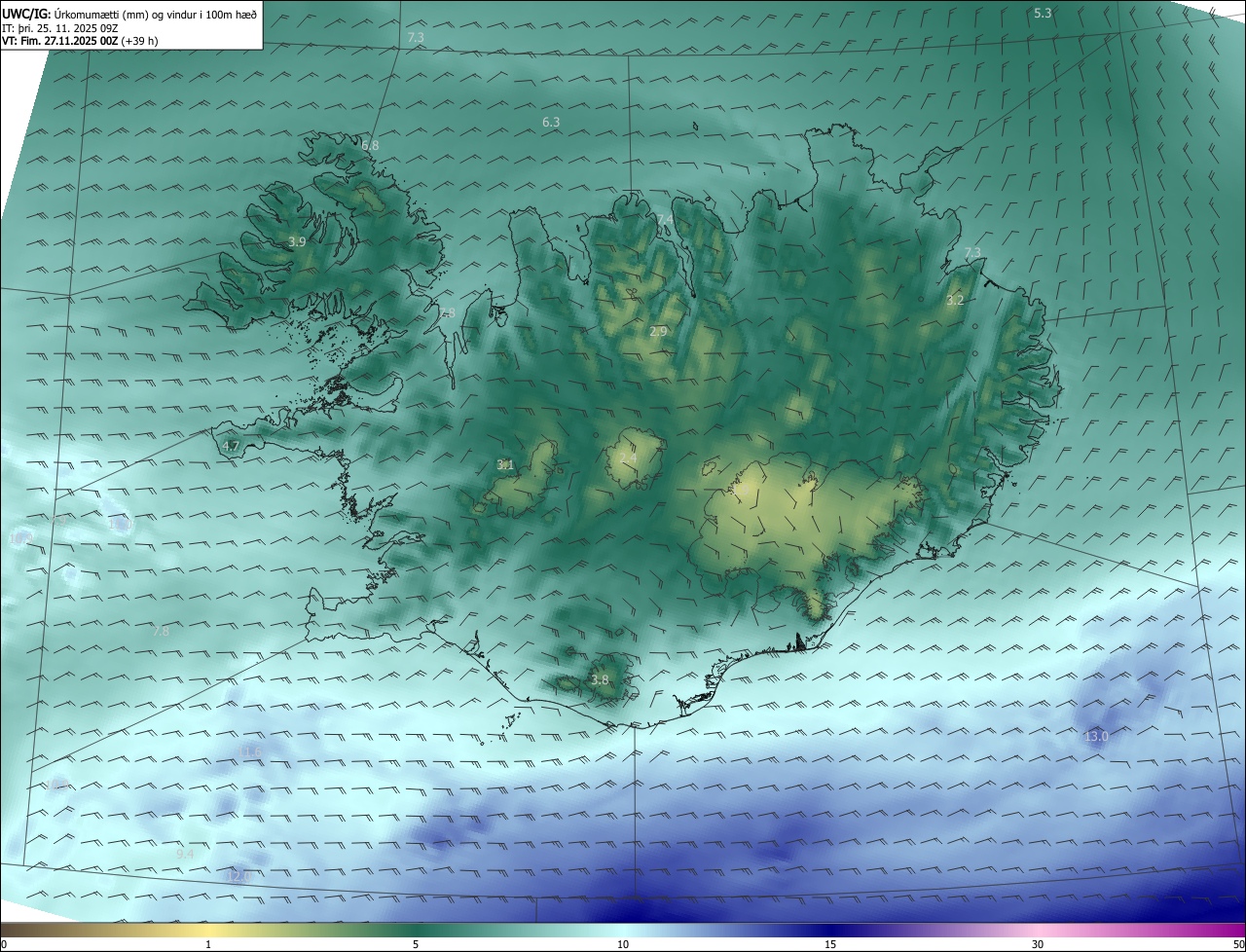Click the 7.4 value label on the map
Screen dimensions: 1246x952
click(x=665, y=220)
